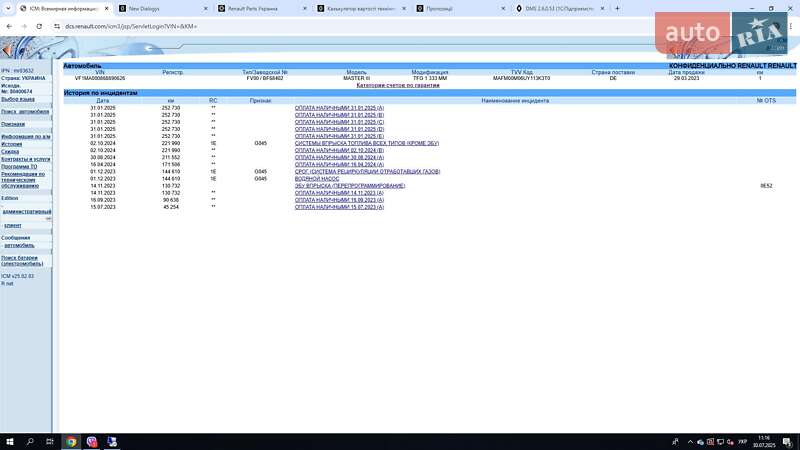This screenshot has width=800, height=450.
Task: Open taskbar search magnifier icon
Action: tap(30, 441)
